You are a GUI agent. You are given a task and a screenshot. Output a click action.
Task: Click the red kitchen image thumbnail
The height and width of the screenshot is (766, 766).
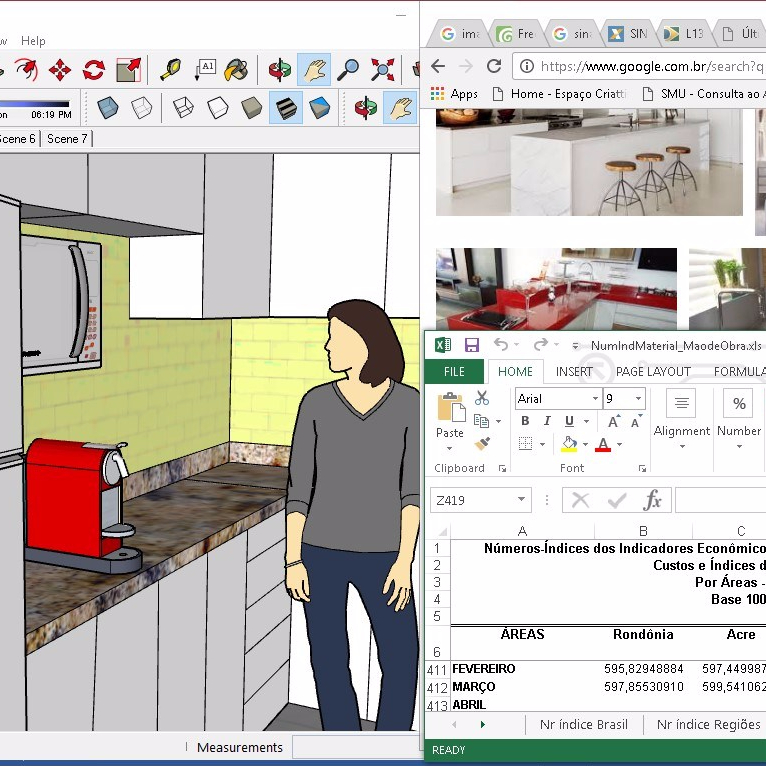(x=556, y=290)
